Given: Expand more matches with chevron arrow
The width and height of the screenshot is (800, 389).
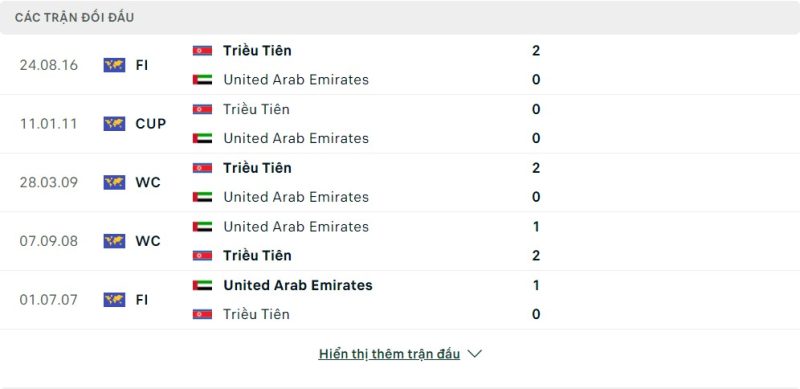Looking at the screenshot, I should [x=474, y=354].
